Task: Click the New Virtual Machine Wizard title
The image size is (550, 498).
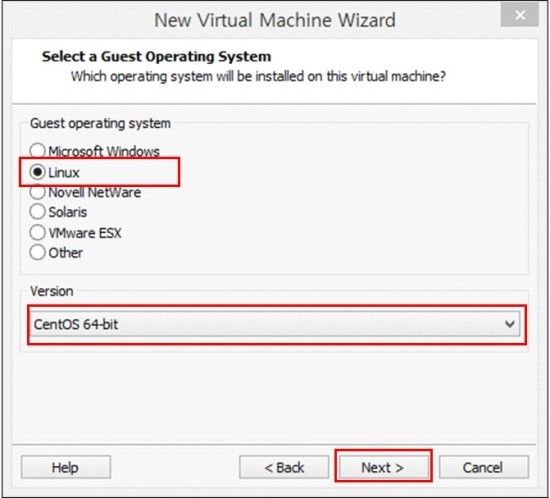Action: 275,20
